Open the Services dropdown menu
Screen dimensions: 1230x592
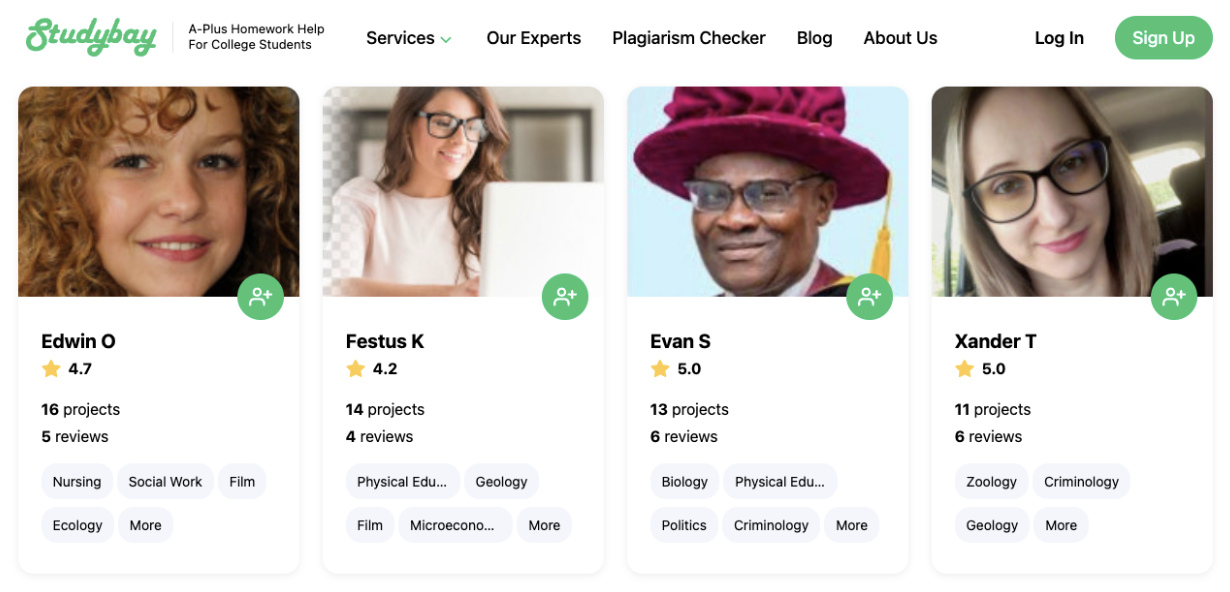coord(408,38)
